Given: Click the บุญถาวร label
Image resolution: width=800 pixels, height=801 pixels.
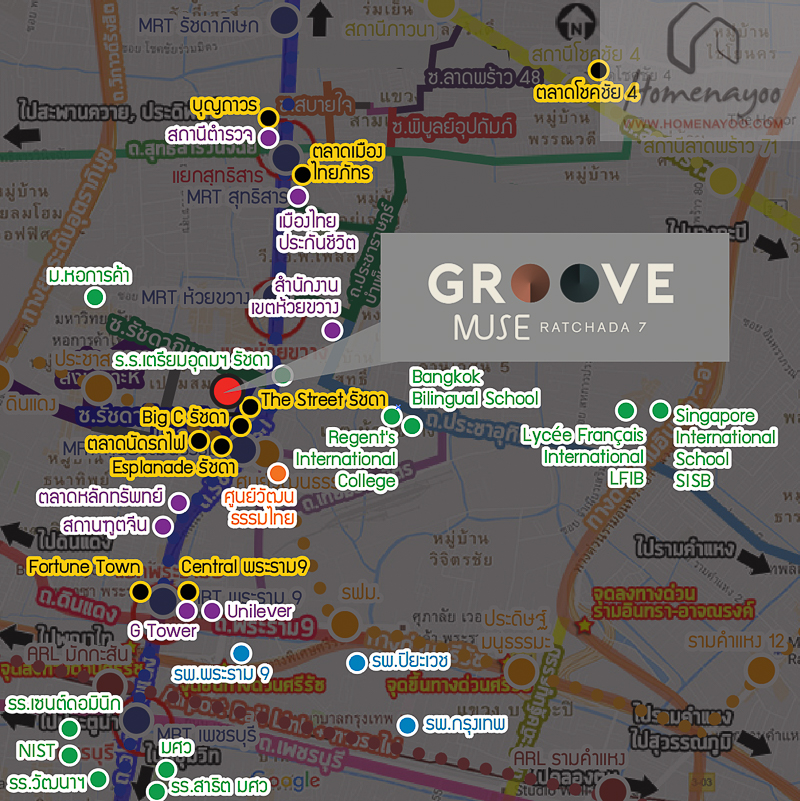Looking at the screenshot, I should coord(224,106).
